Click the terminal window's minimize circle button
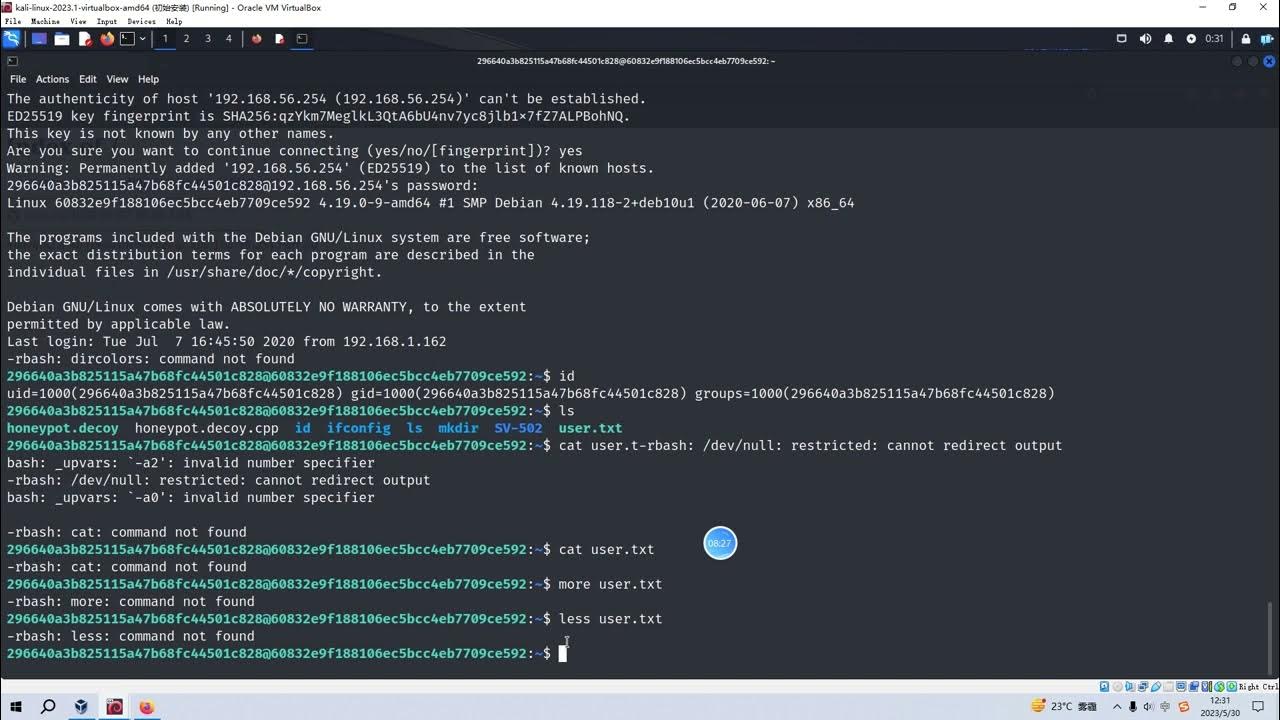Screen dimensions: 1280x720 (1238, 61)
